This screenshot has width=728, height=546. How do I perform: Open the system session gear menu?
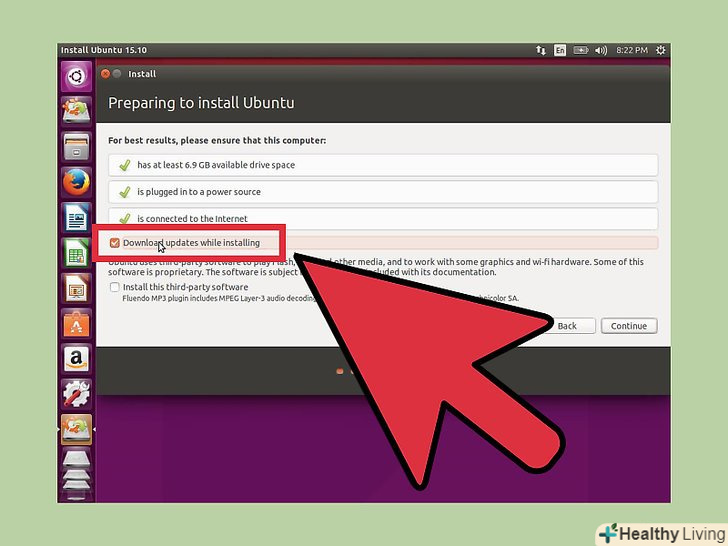(x=661, y=50)
